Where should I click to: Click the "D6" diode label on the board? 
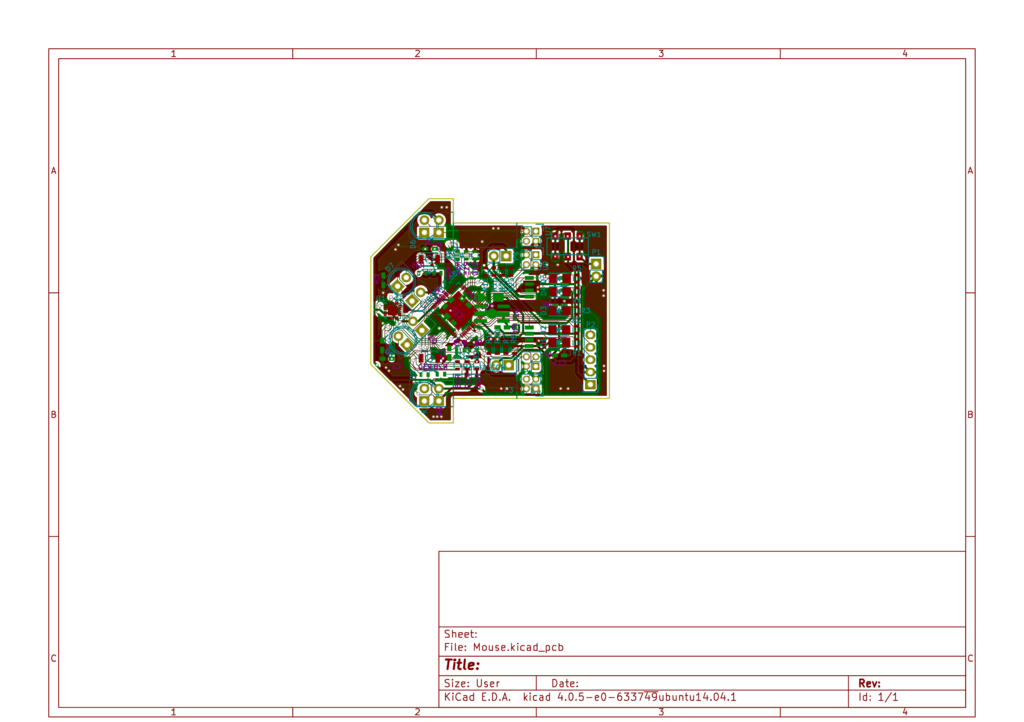413,244
